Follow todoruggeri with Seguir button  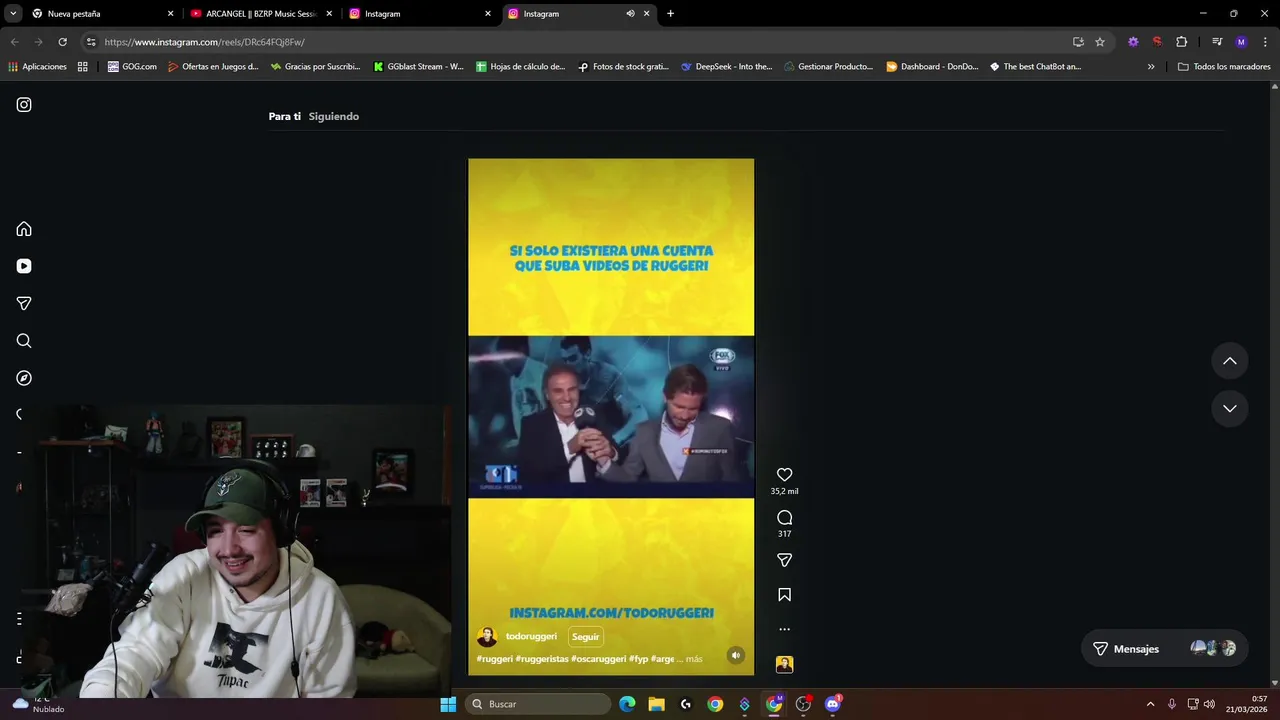[585, 637]
